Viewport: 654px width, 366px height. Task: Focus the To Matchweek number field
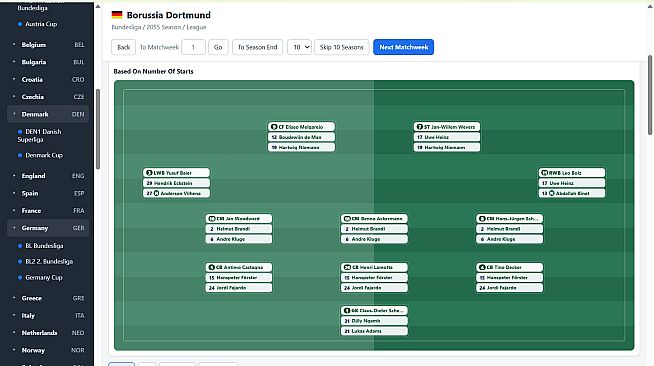click(x=194, y=47)
